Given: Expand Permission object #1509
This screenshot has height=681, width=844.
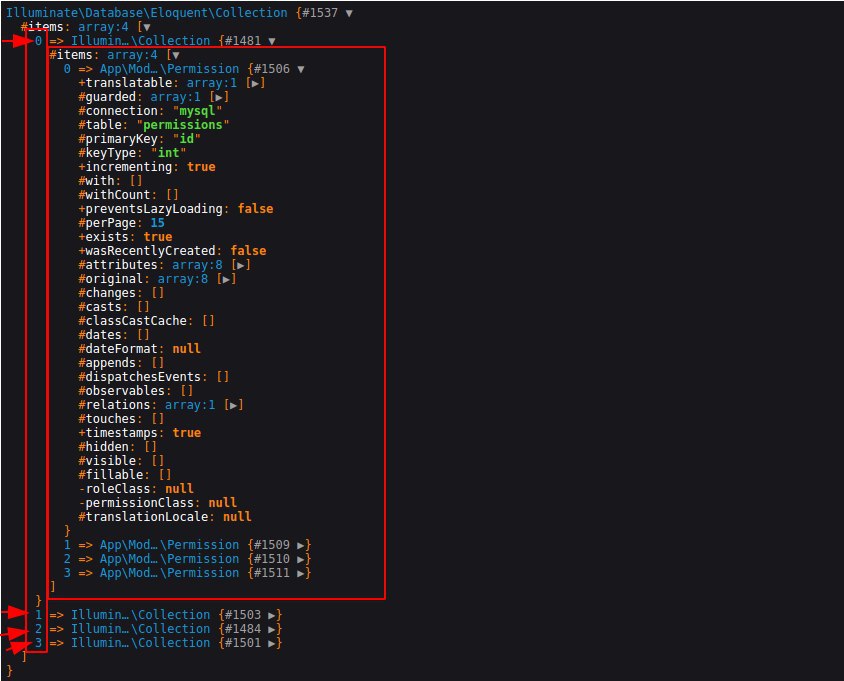Looking at the screenshot, I should pos(301,545).
